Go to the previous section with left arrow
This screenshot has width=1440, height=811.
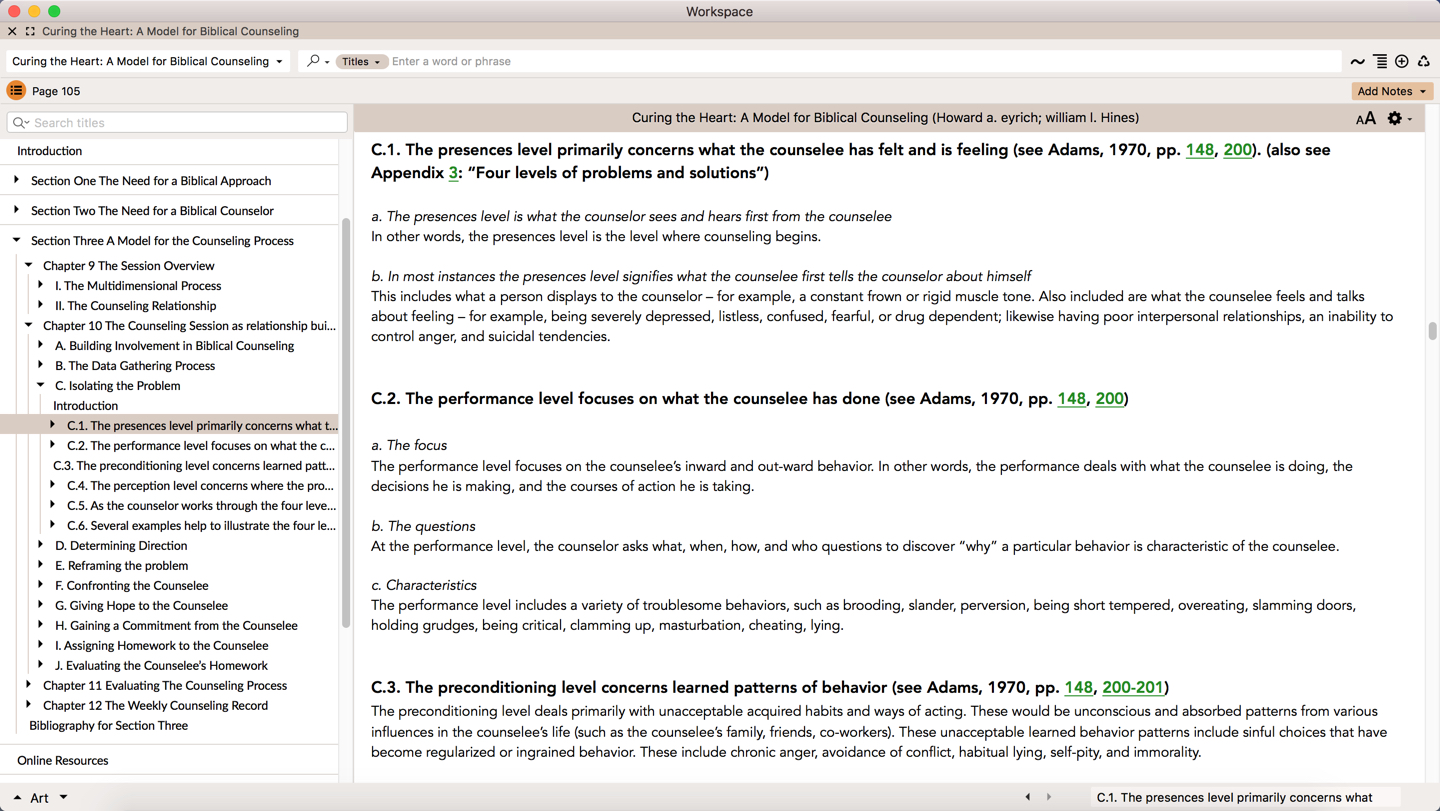(1028, 797)
